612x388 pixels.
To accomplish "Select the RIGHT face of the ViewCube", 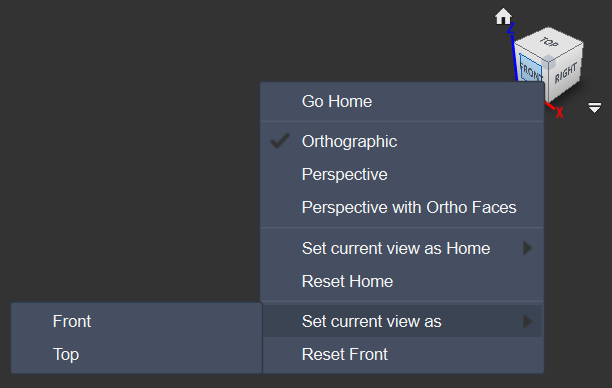I will (x=566, y=73).
